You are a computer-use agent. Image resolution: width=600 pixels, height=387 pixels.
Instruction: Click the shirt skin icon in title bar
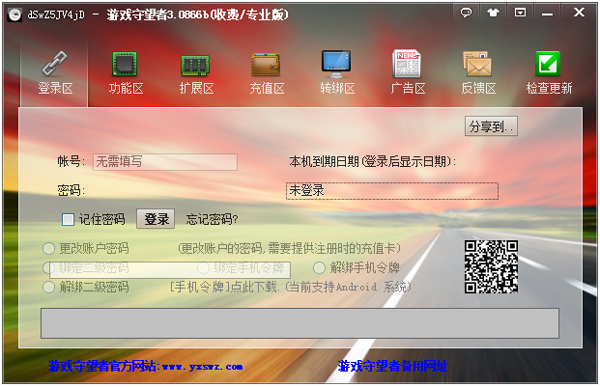click(x=493, y=13)
